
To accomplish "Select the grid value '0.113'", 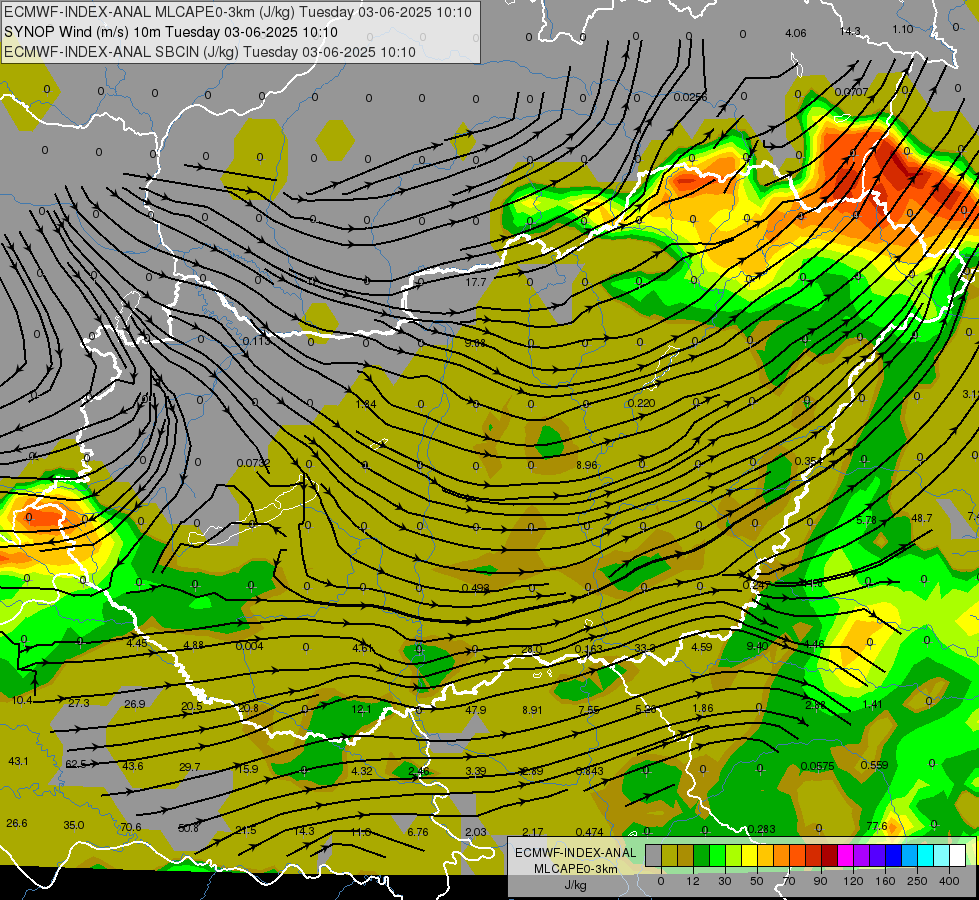I will point(257,341).
